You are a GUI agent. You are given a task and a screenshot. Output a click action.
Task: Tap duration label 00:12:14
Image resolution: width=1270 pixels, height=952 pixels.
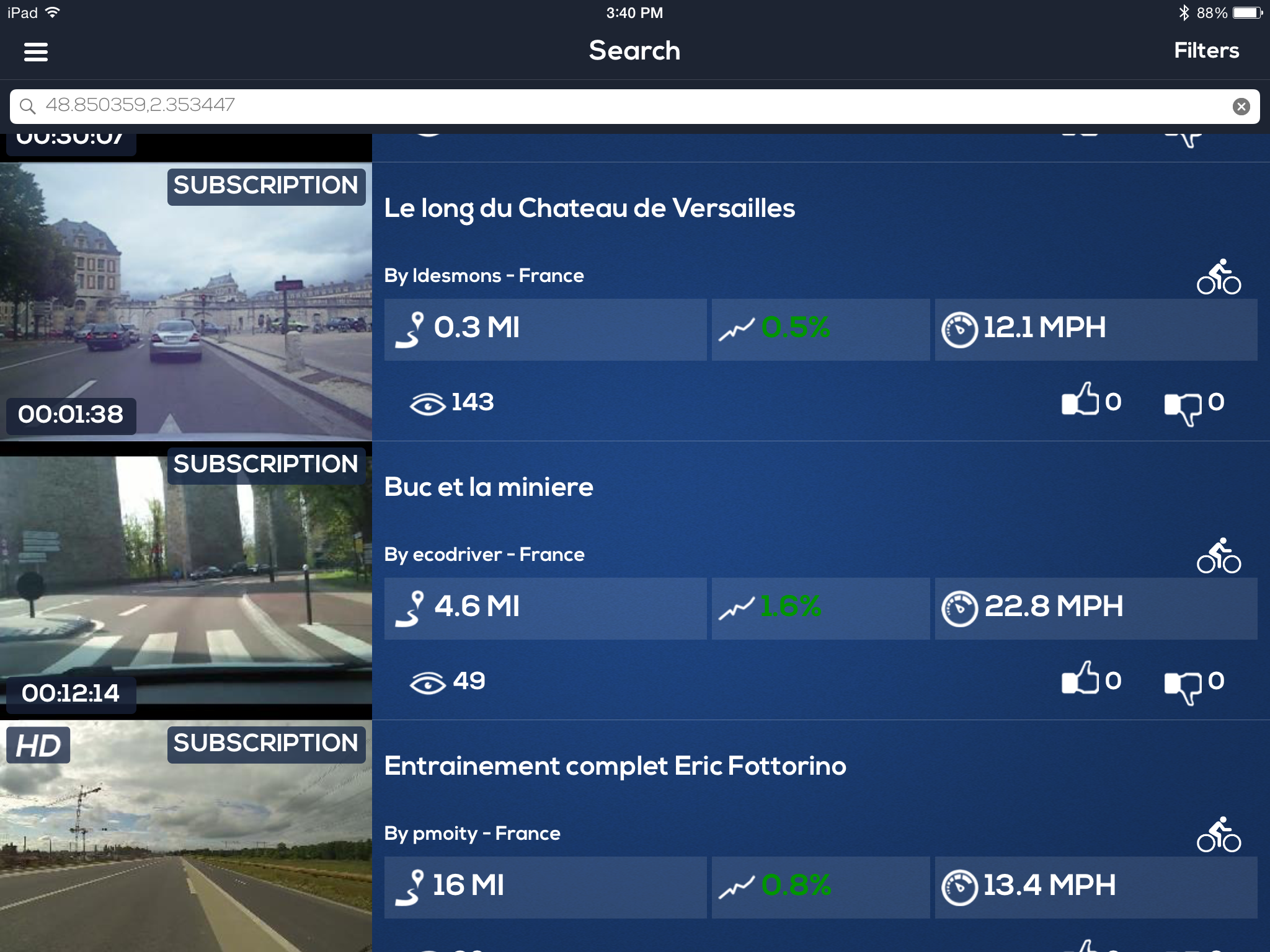pyautogui.click(x=71, y=694)
